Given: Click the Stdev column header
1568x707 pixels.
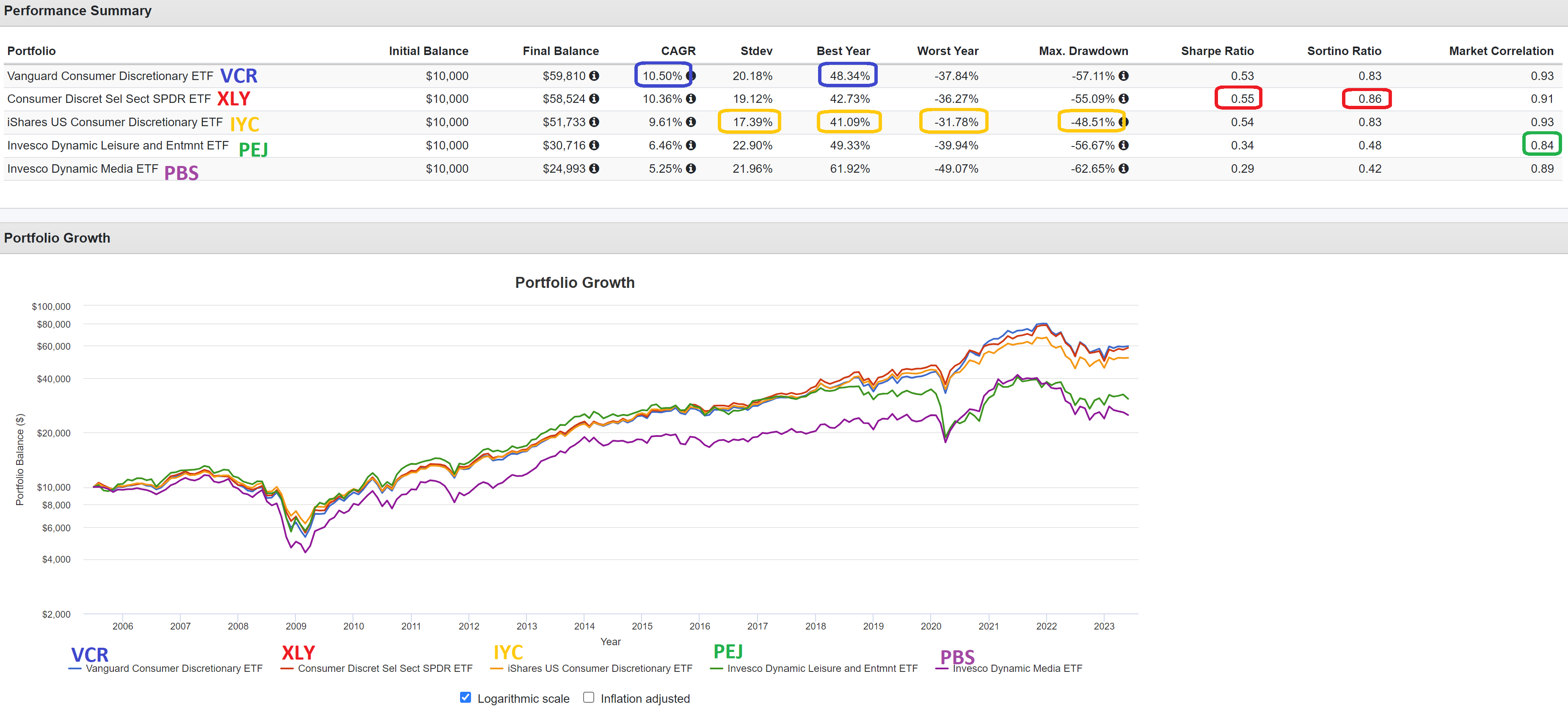Looking at the screenshot, I should 756,51.
